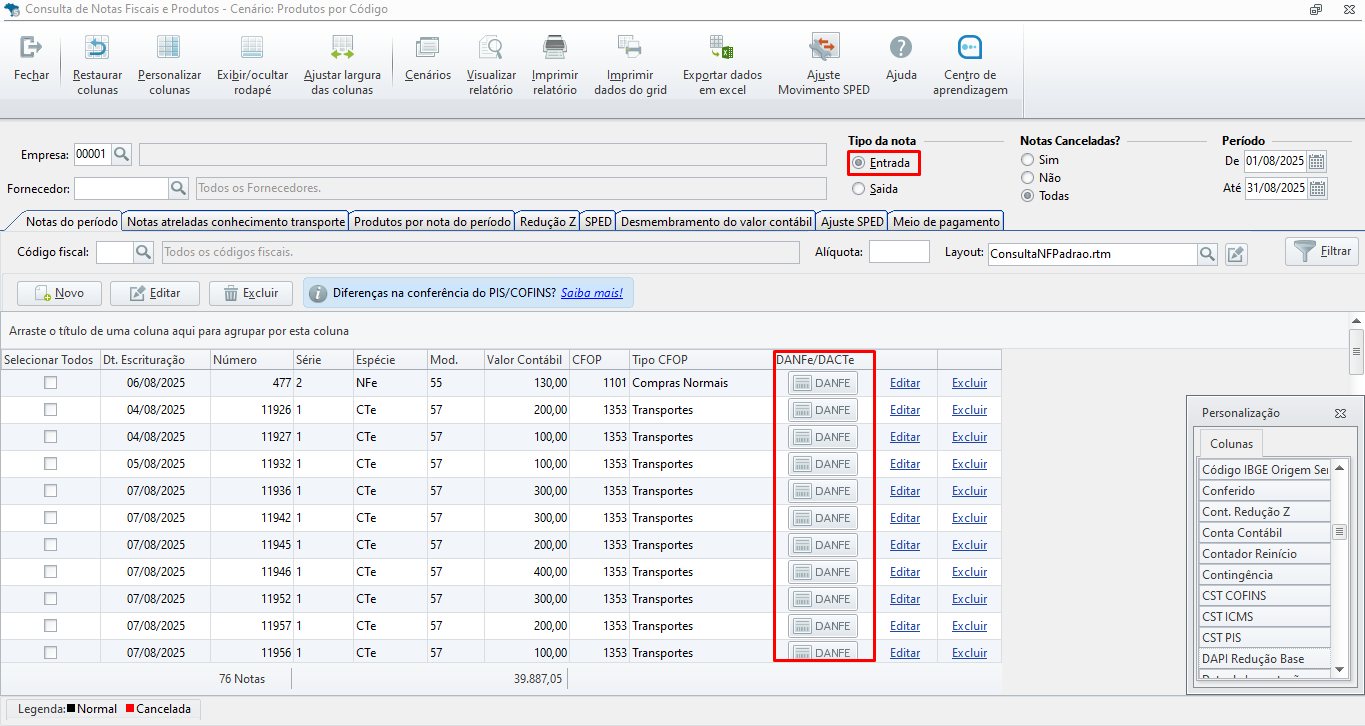Follow the Saiba mais! link

[592, 293]
